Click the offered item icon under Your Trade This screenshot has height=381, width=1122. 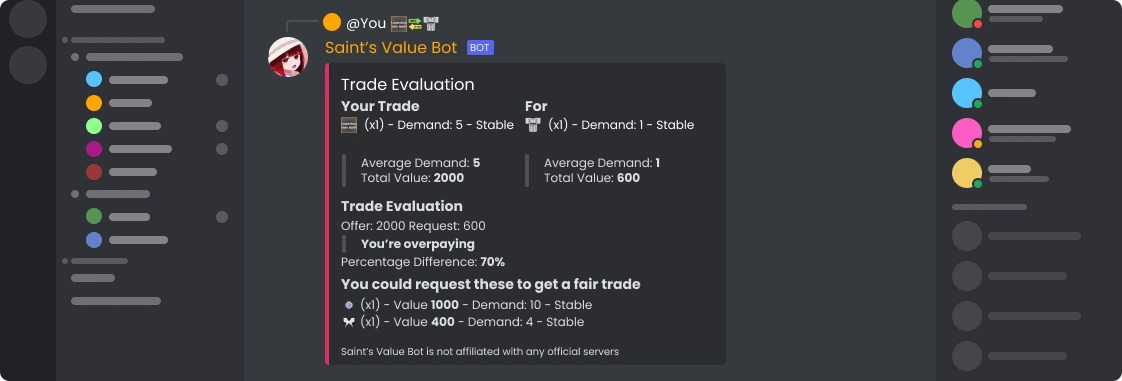pos(348,125)
